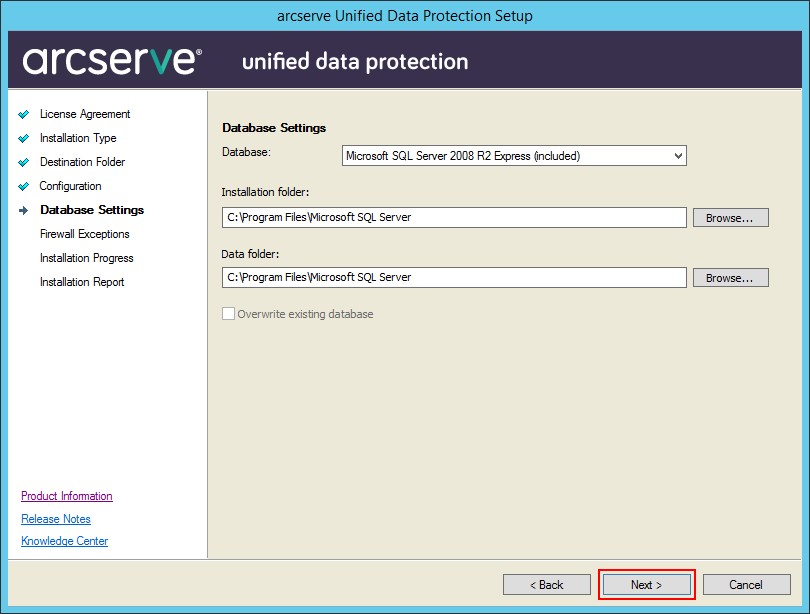Click the window title 'arcserve Unified Data Protection Setup'
Image resolution: width=810 pixels, height=614 pixels.
pos(405,16)
